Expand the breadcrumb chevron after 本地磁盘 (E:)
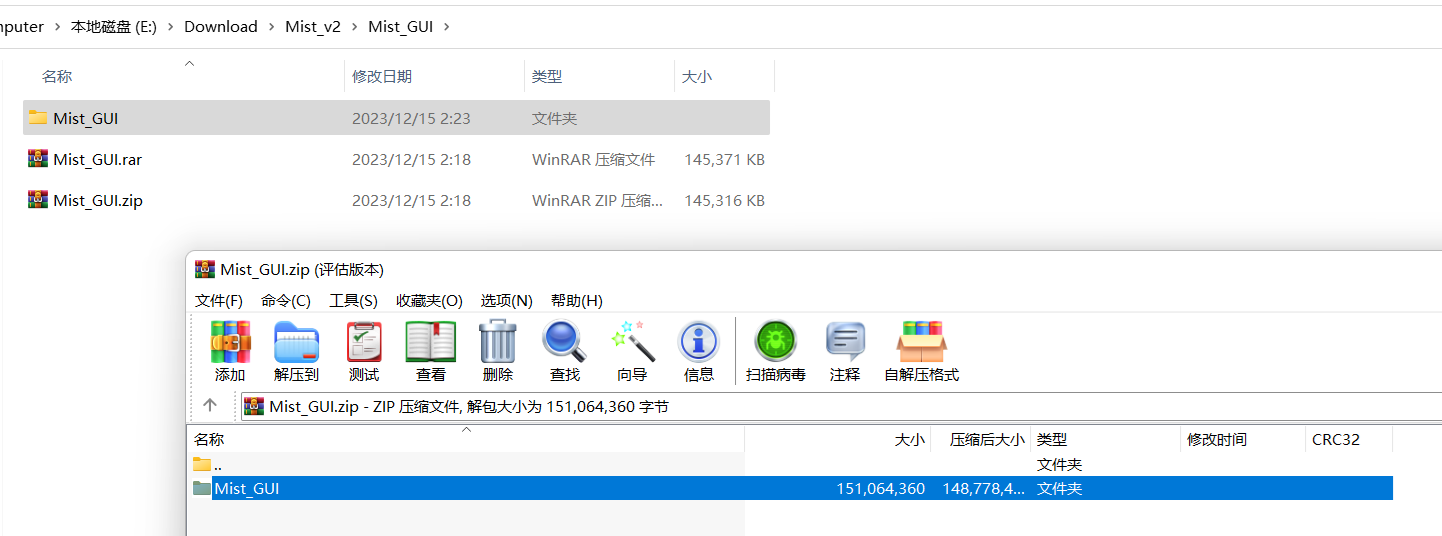 (170, 27)
